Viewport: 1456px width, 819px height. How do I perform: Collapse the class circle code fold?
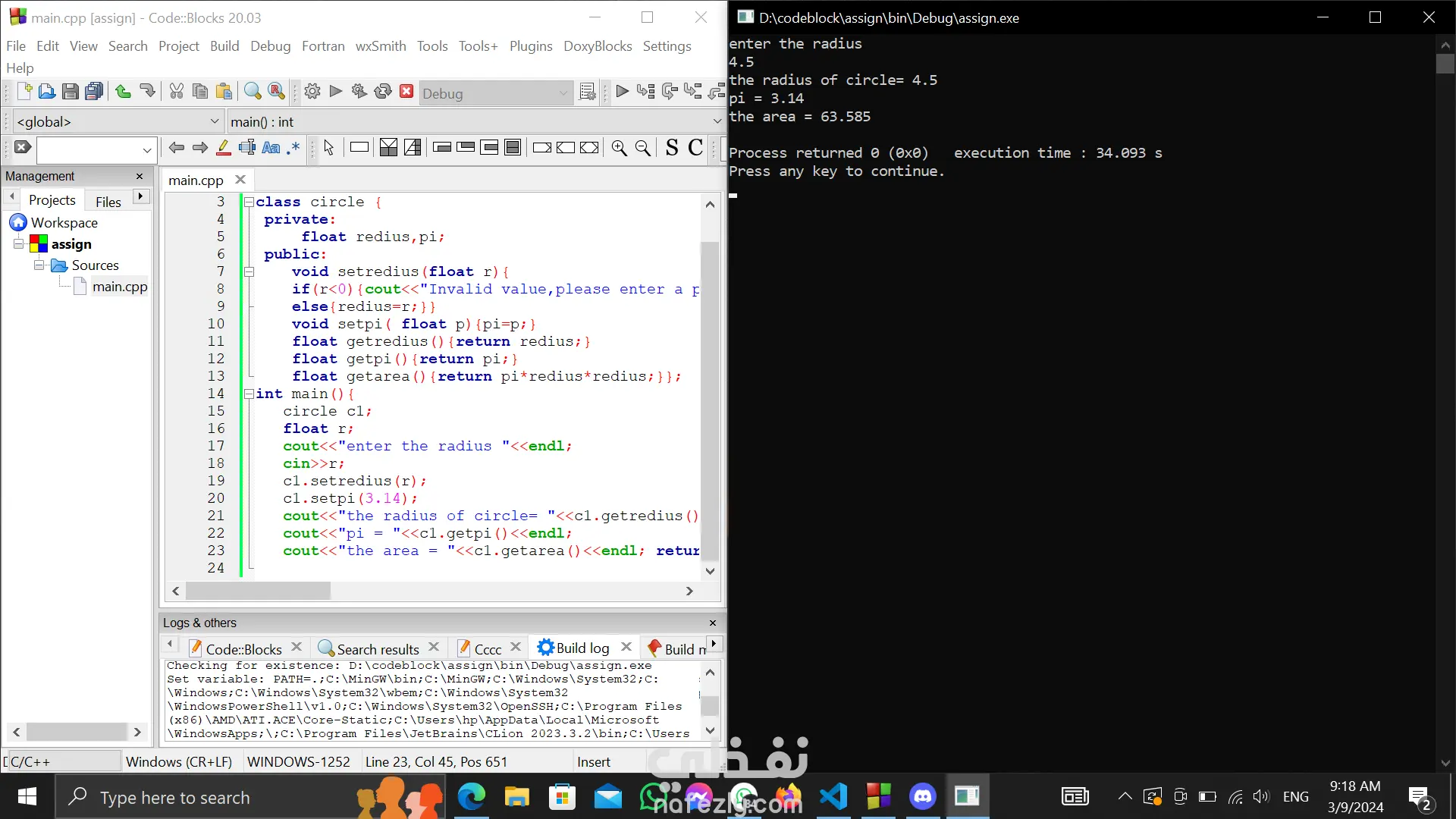[x=249, y=202]
